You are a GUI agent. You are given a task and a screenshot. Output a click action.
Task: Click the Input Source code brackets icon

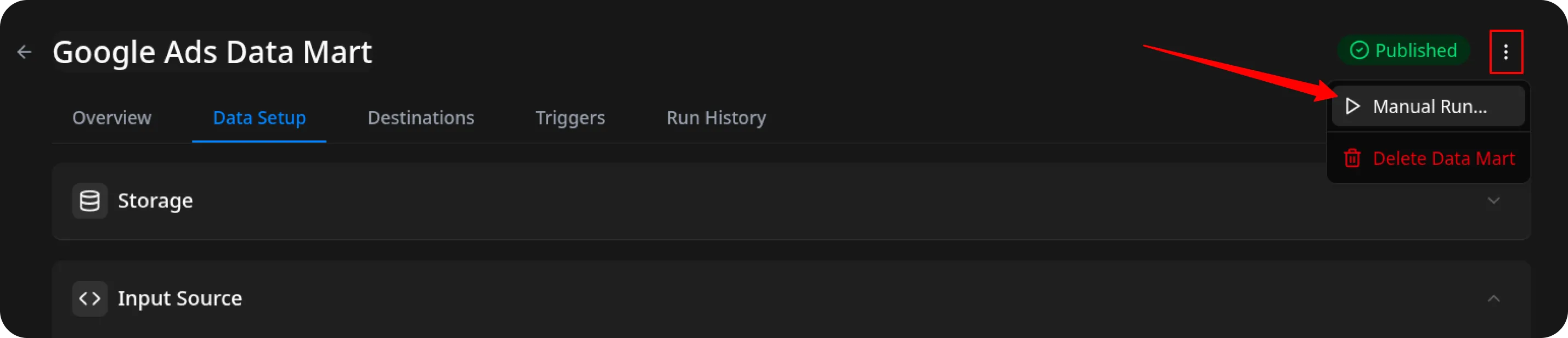[x=89, y=298]
